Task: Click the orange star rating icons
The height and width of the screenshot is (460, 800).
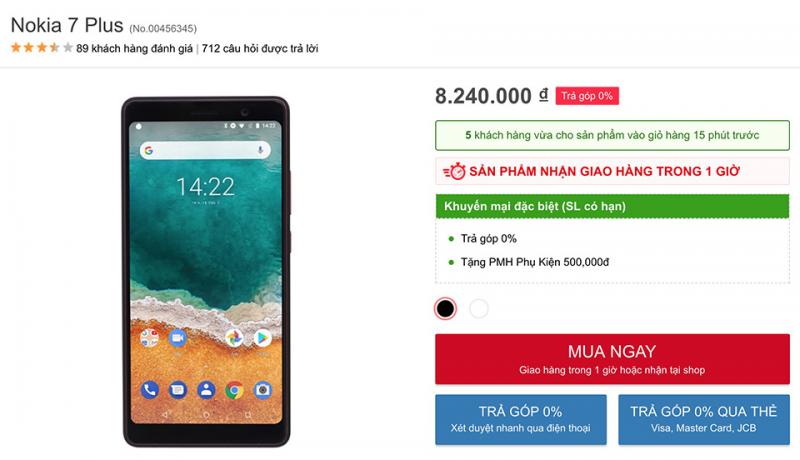Action: click(41, 48)
